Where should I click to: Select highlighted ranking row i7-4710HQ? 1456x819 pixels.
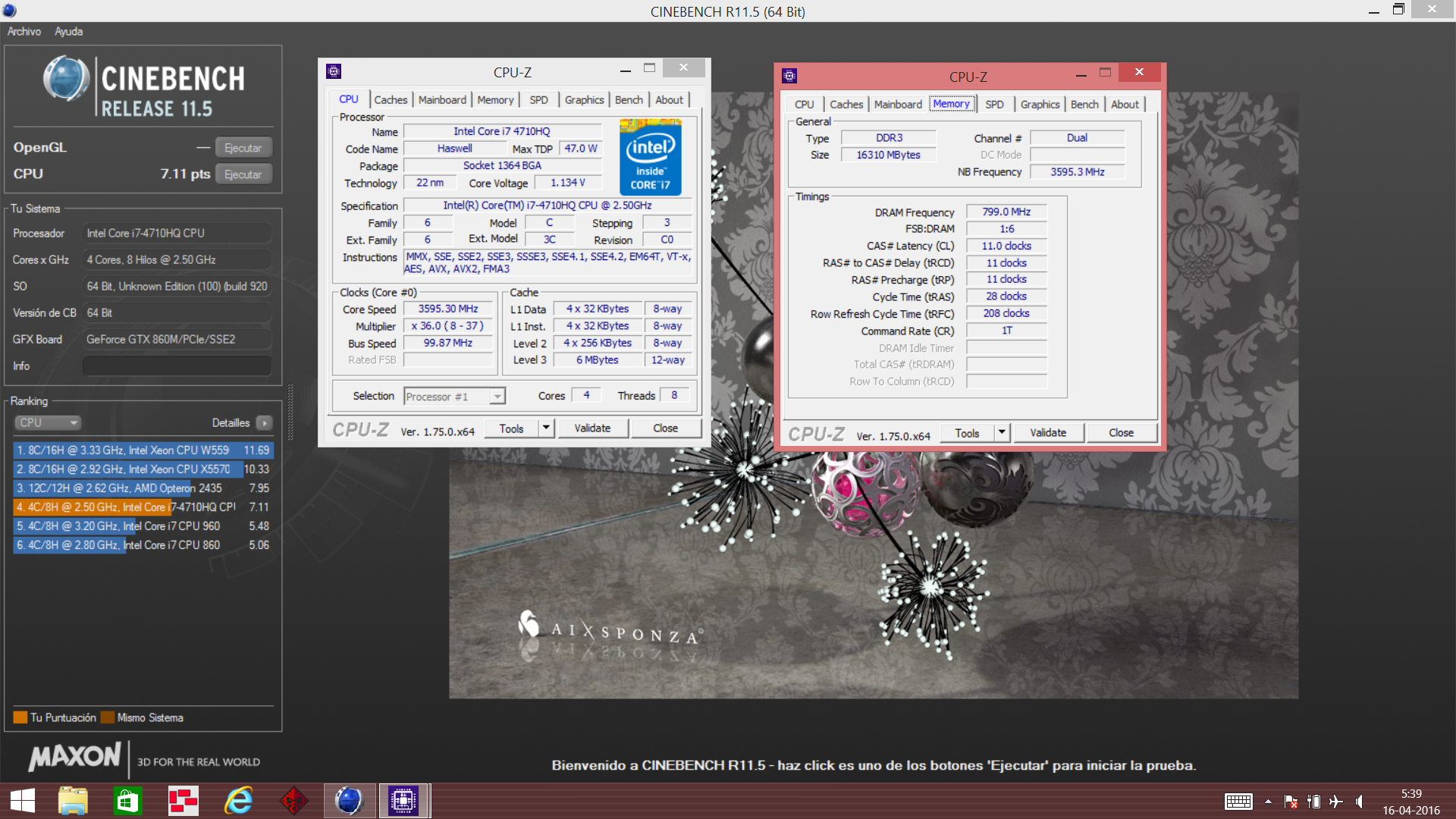tap(143, 507)
